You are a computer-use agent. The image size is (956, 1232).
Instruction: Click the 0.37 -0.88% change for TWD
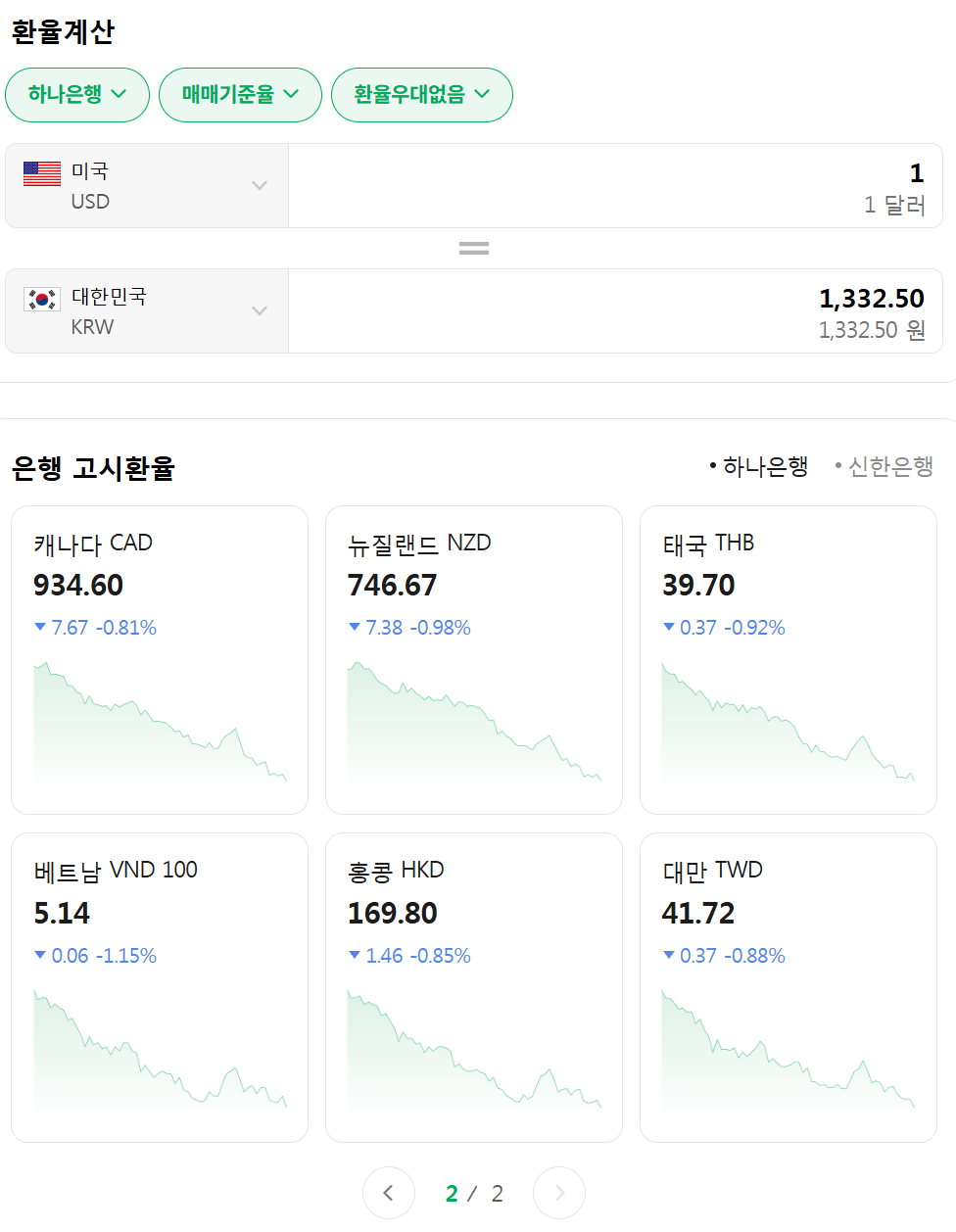pyautogui.click(x=724, y=956)
